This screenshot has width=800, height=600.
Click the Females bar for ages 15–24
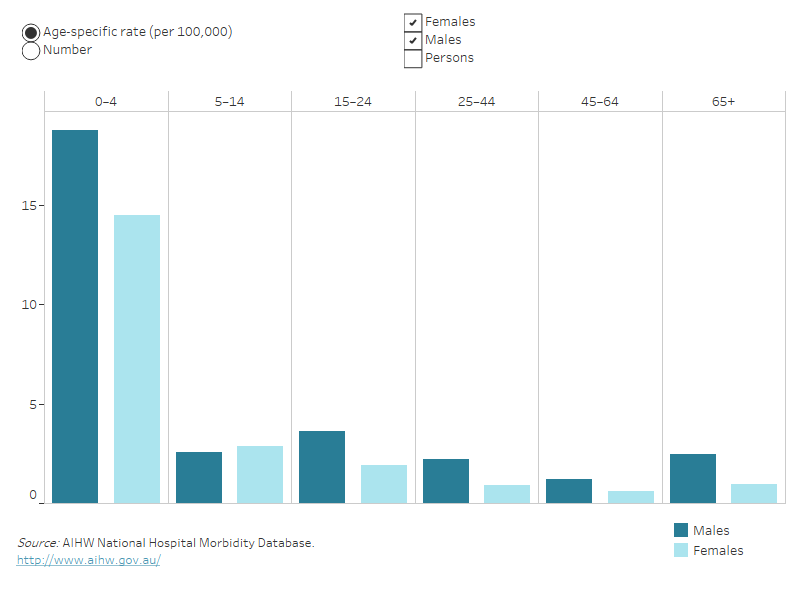coord(384,484)
